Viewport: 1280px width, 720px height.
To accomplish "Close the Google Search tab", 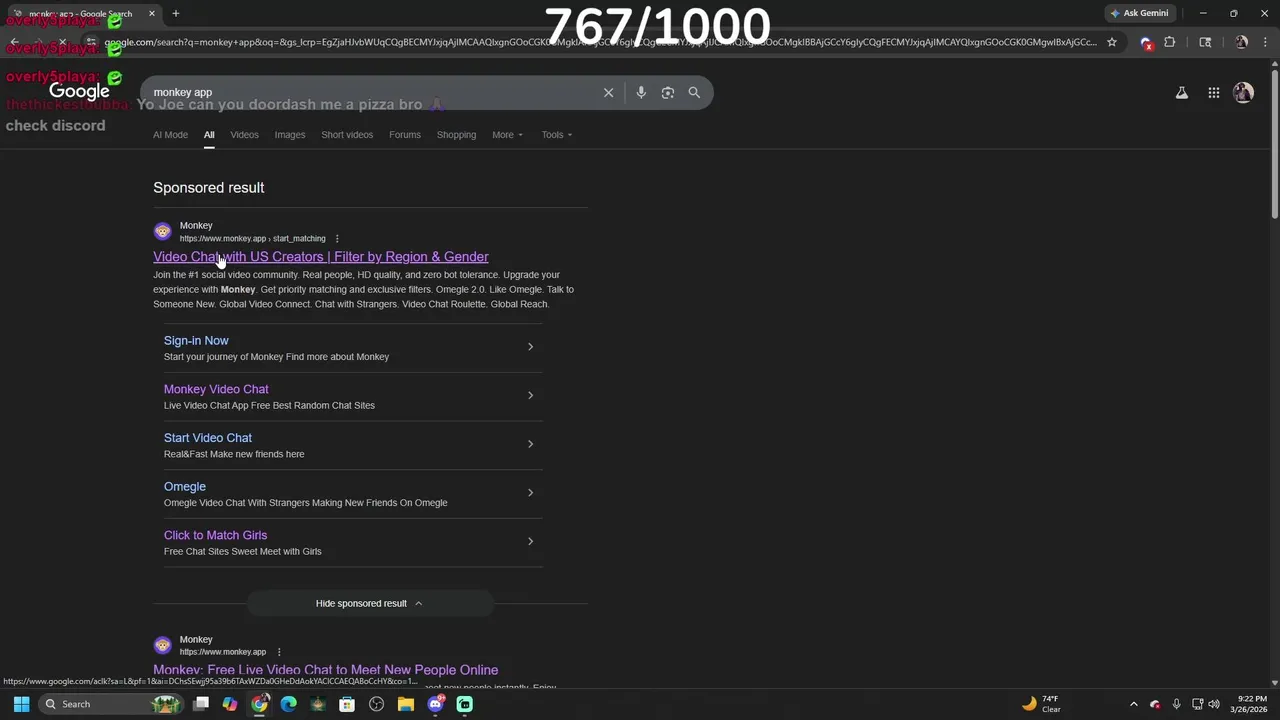I will (x=151, y=14).
